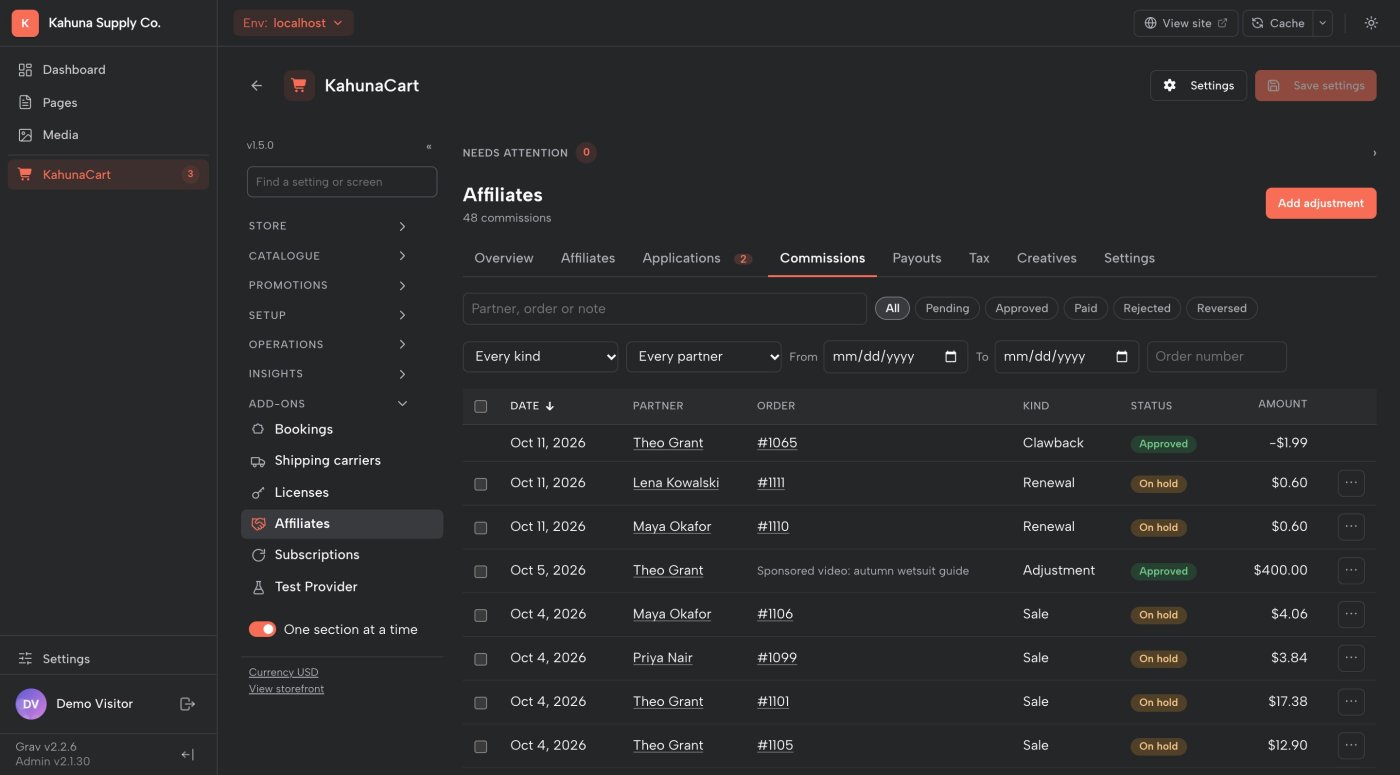Open row actions for order #1099
1400x775 pixels.
[x=1351, y=658]
